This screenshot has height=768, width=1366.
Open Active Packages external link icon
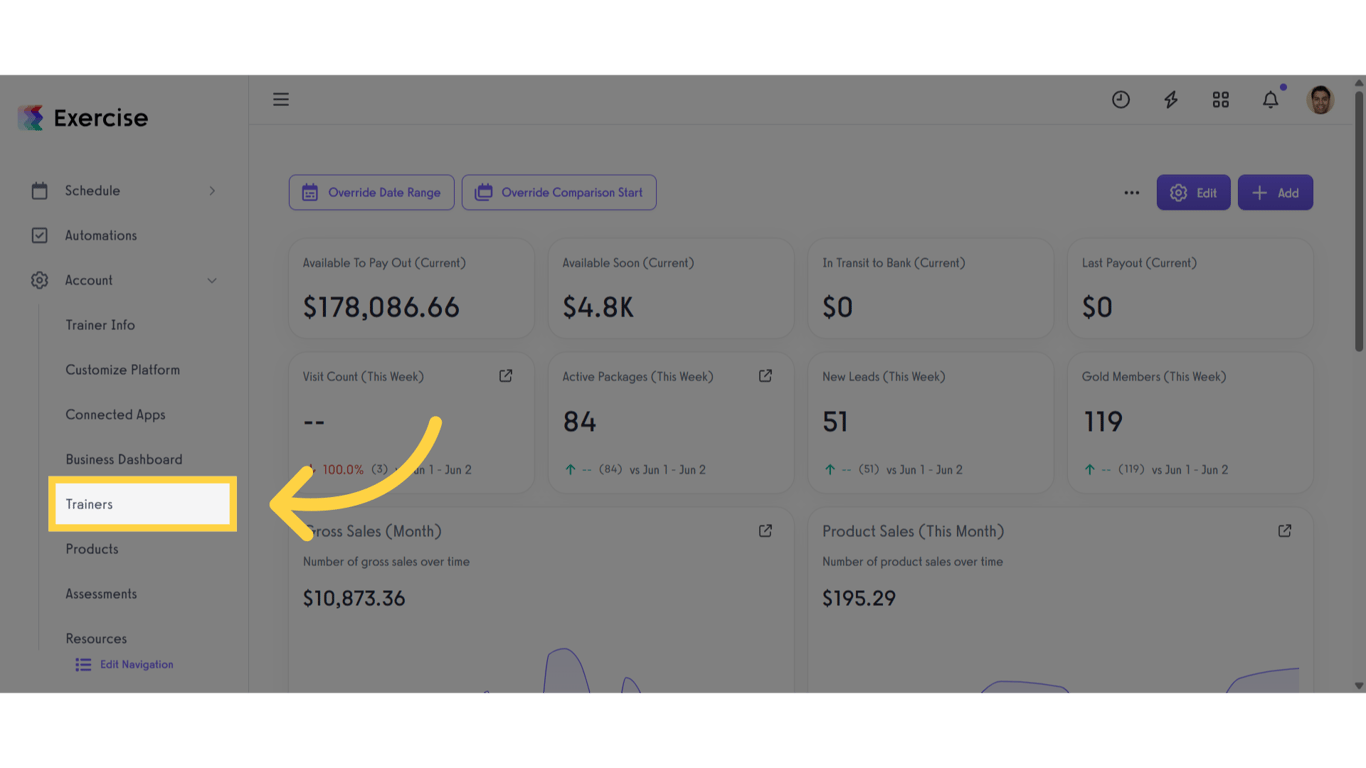click(765, 376)
